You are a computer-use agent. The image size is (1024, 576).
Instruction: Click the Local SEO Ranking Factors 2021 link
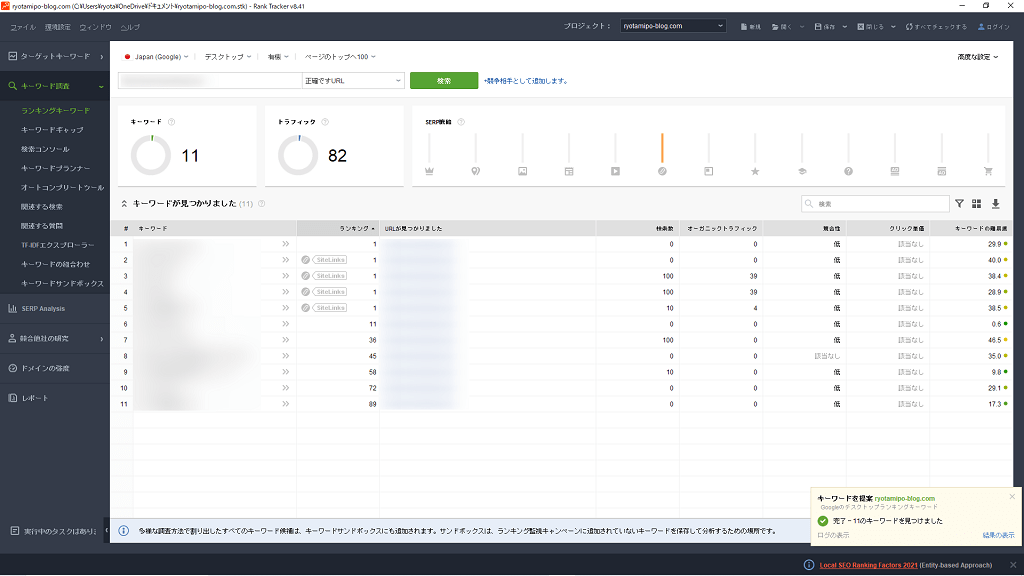pos(867,565)
